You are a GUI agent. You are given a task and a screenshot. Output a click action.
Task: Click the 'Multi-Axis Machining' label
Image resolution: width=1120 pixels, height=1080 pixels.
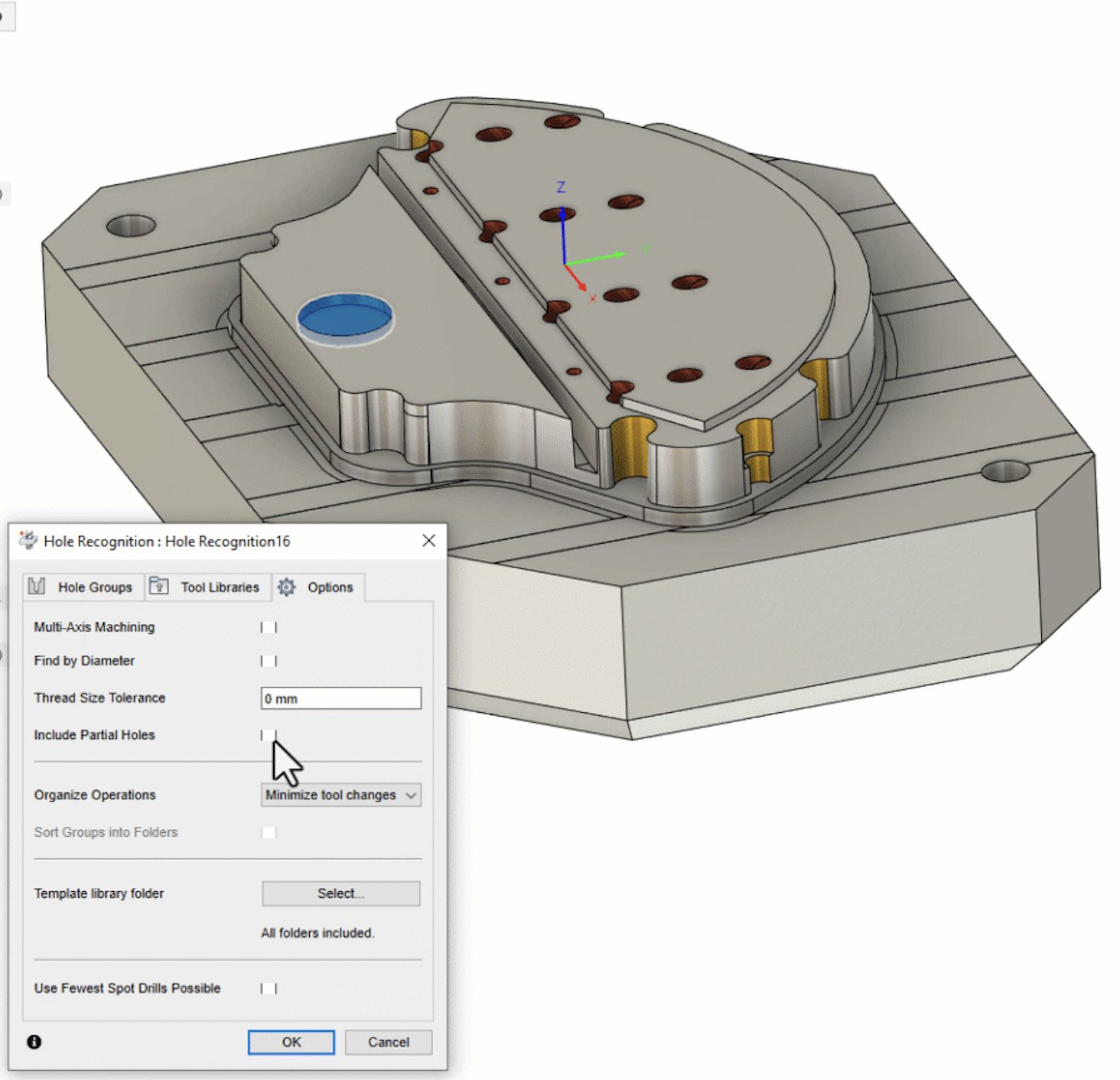coord(94,627)
